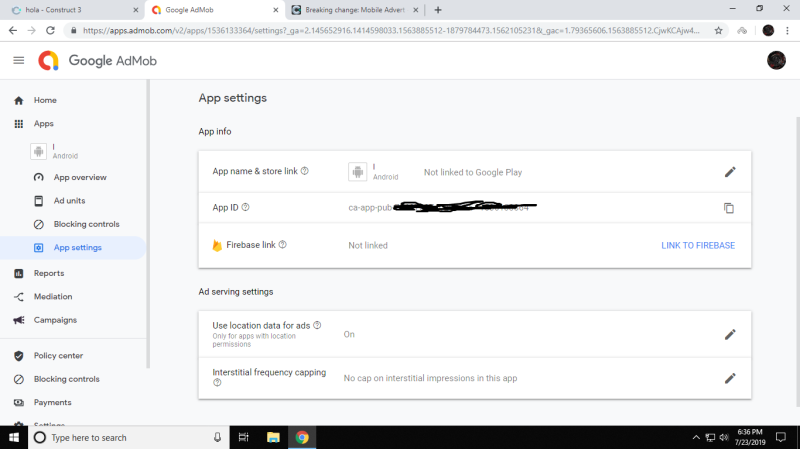The width and height of the screenshot is (800, 449).
Task: Open Chrome profile avatar
Action: point(768,31)
